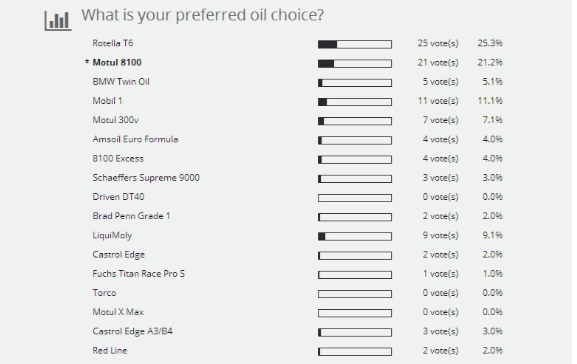Click the Amsoil Euro Formula option
577x364 pixels.
[135, 139]
